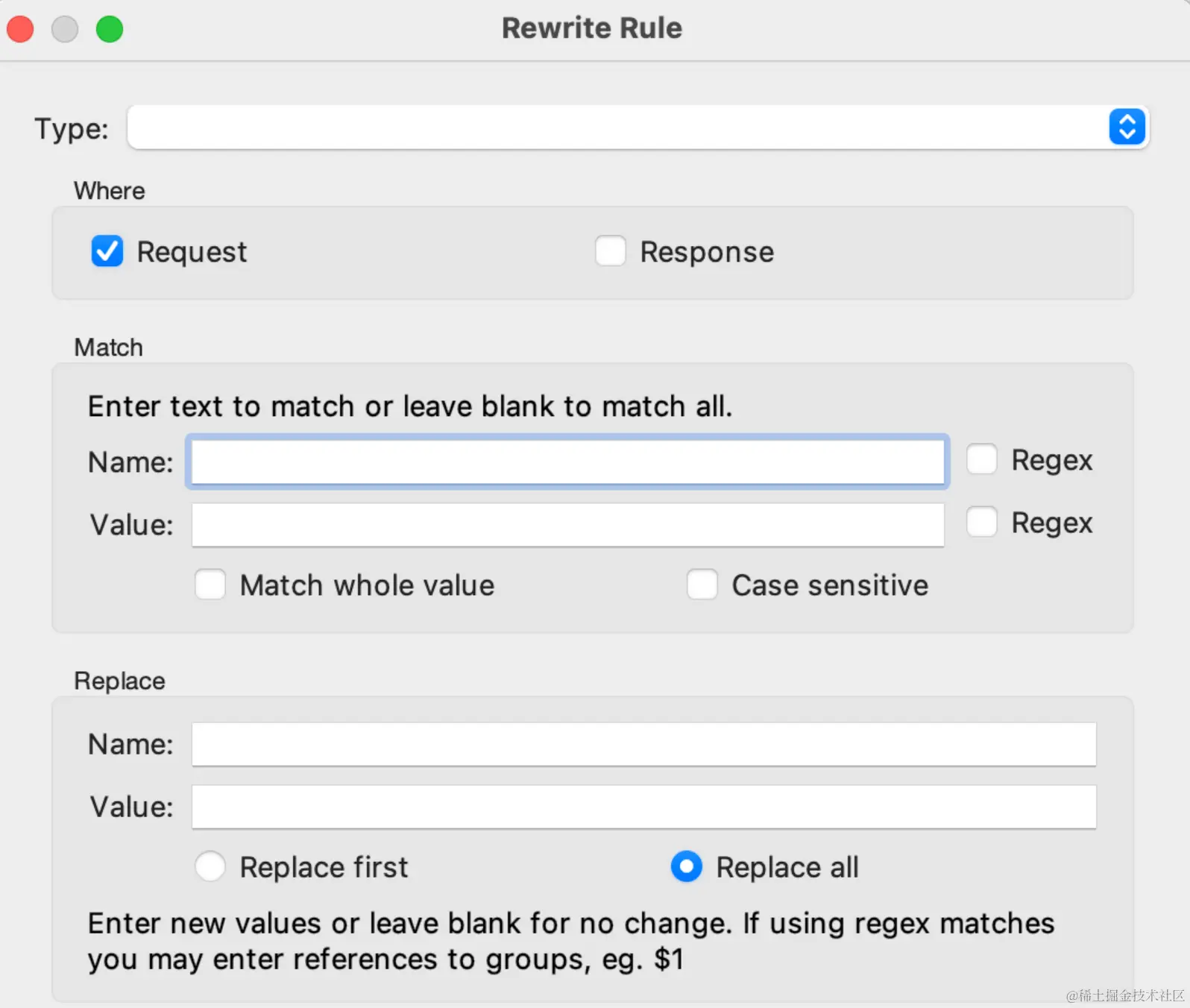1190x1008 pixels.
Task: Tick the Match whole value checkbox
Action: click(x=210, y=585)
